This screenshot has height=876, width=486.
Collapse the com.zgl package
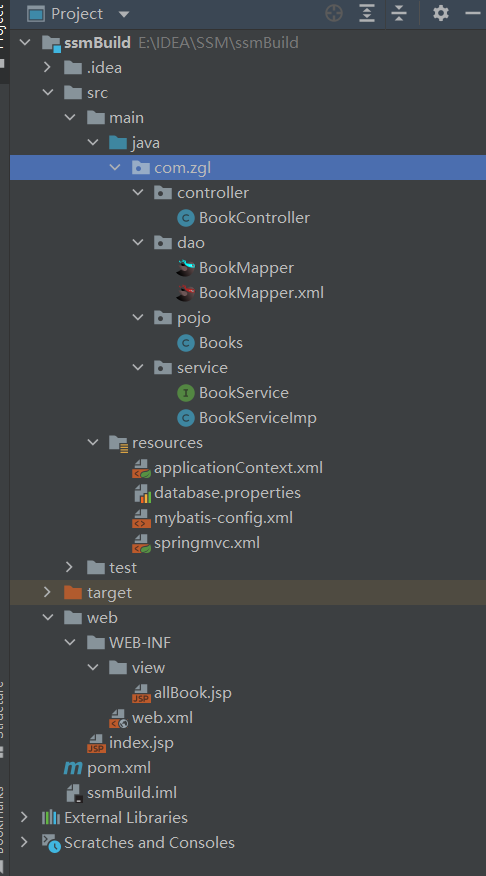coord(115,167)
